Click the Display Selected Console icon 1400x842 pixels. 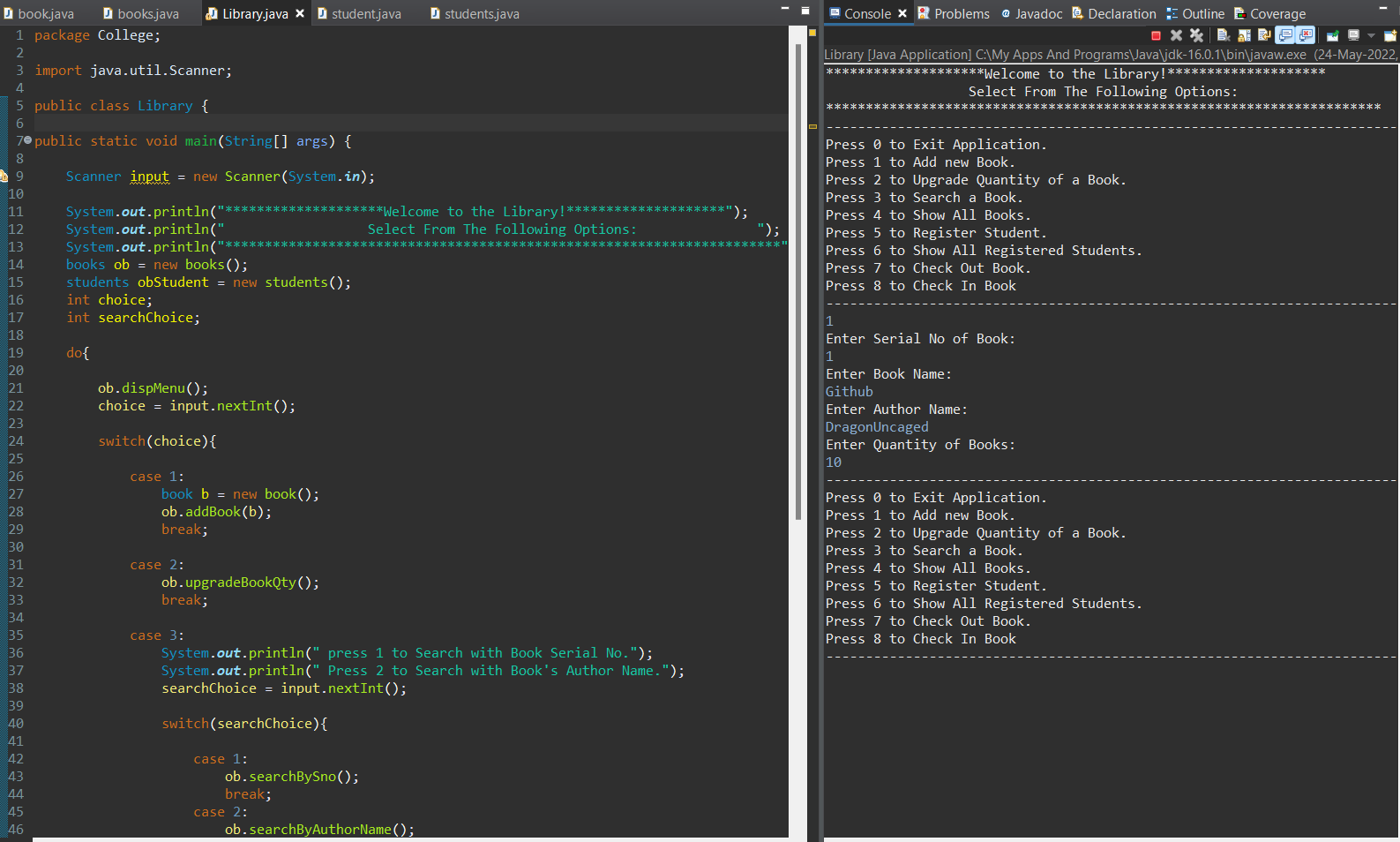1353,35
